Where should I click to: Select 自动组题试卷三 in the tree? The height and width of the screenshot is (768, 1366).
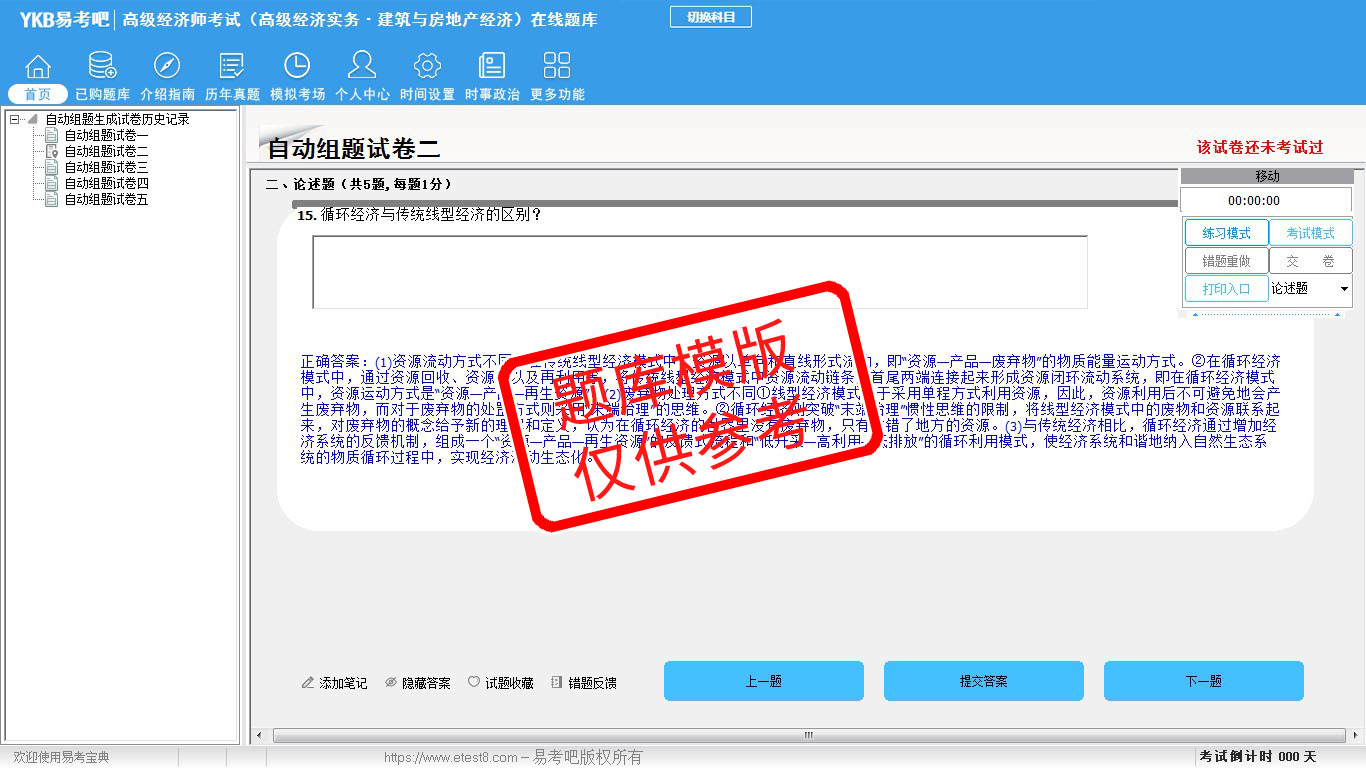coord(106,167)
